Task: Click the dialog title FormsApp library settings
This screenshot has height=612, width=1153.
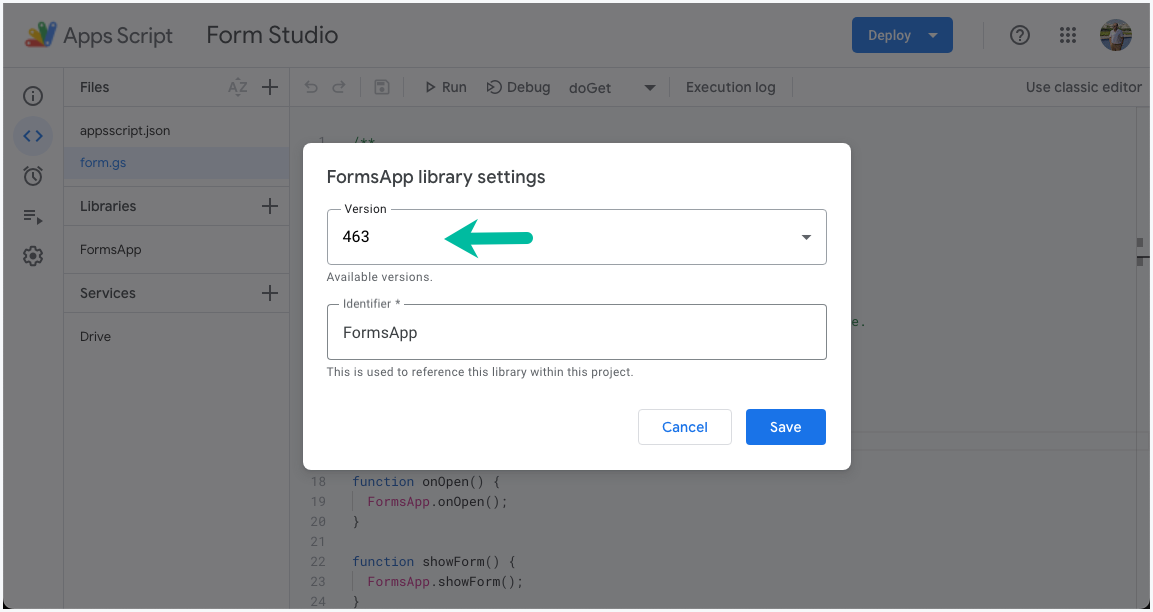Action: tap(436, 177)
